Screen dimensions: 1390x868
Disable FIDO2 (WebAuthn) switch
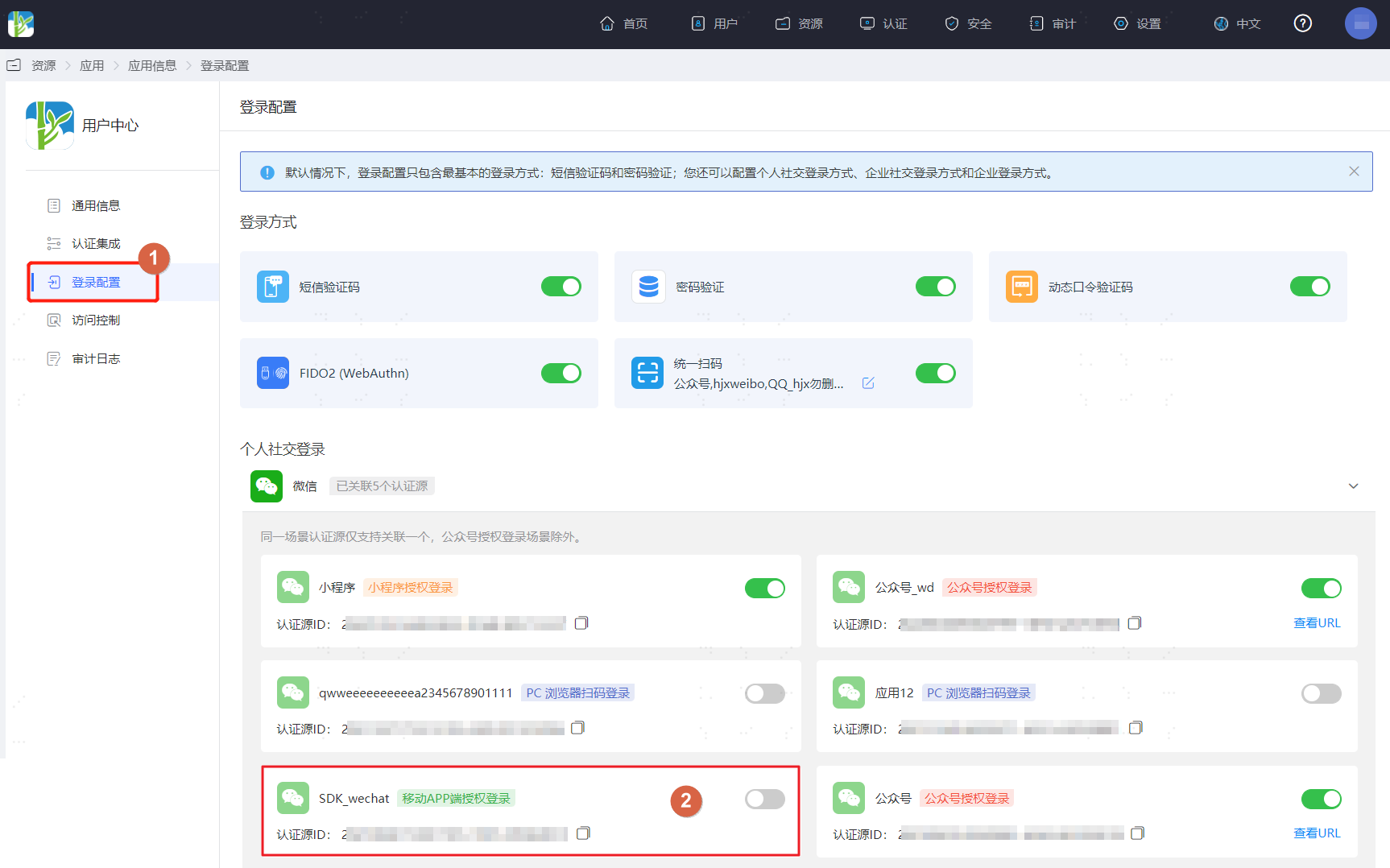[x=561, y=373]
